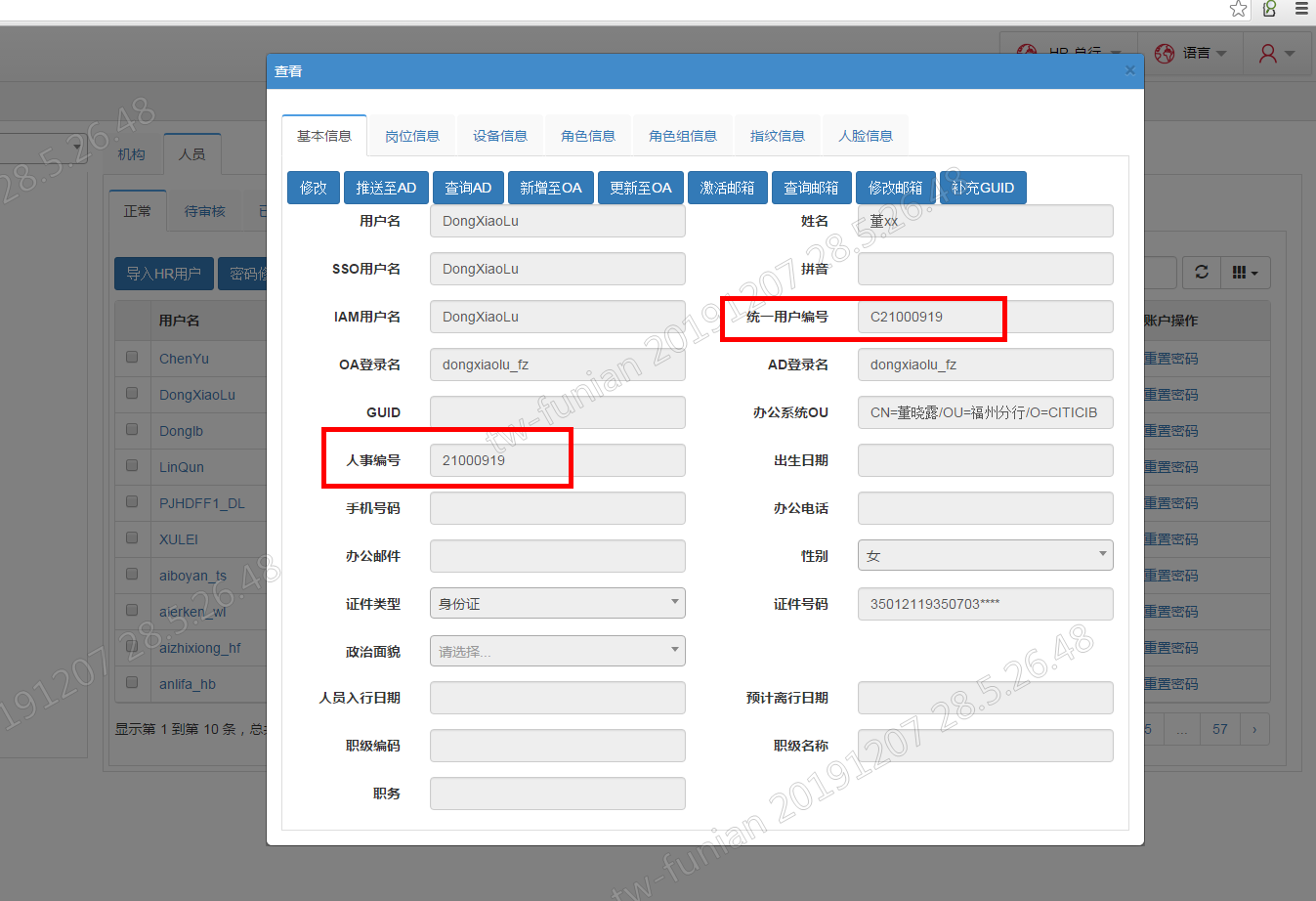Click the next page arrow in pagination
This screenshot has width=1316, height=901.
click(1254, 729)
